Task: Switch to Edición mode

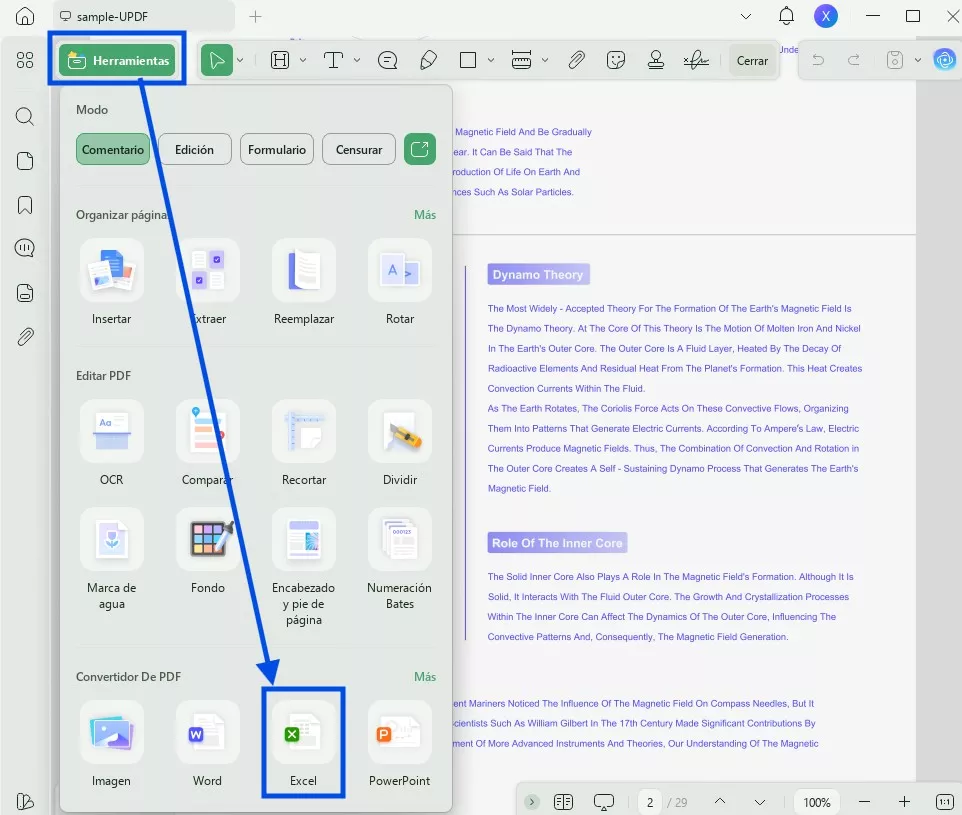Action: tap(194, 149)
